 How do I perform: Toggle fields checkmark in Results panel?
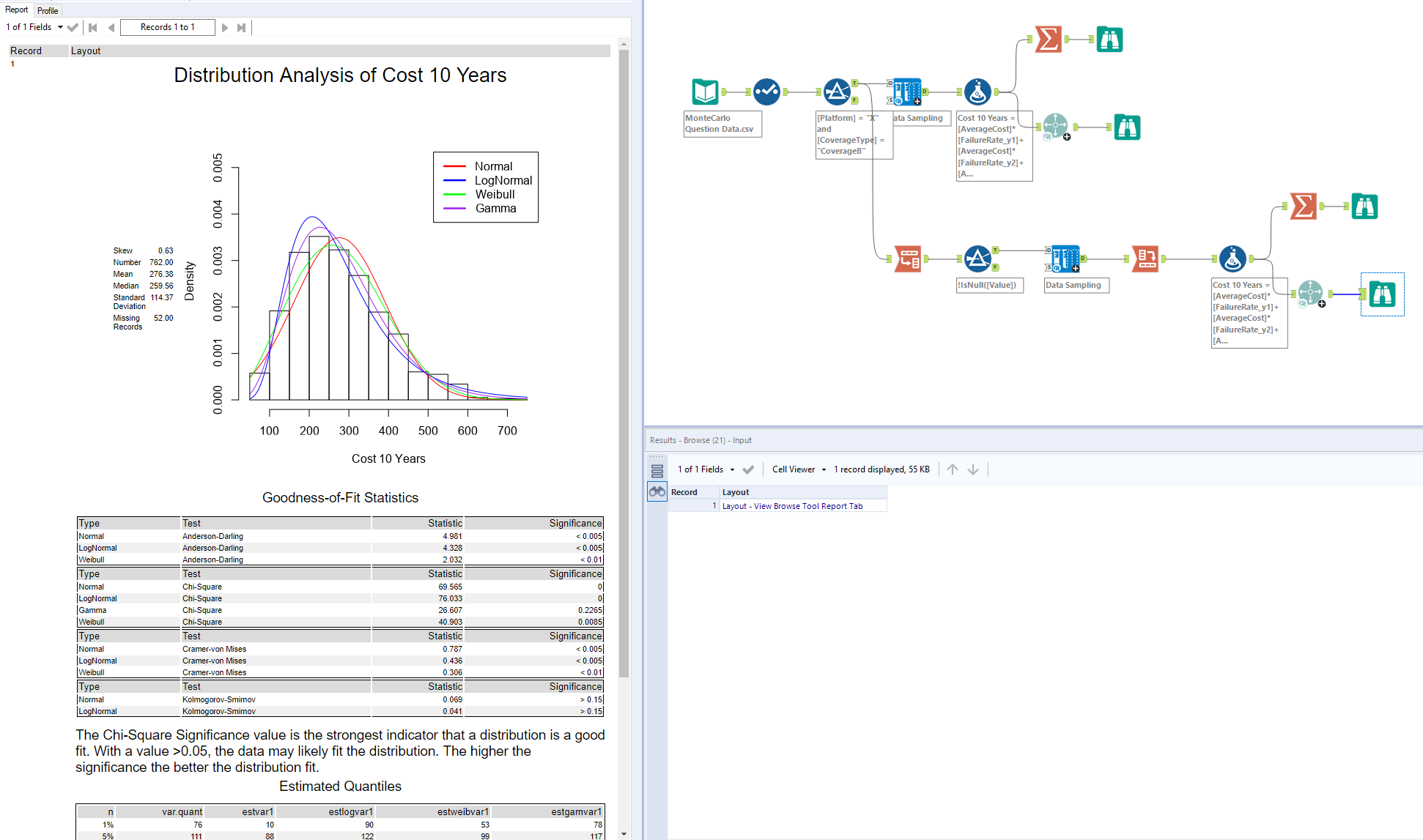pos(748,469)
